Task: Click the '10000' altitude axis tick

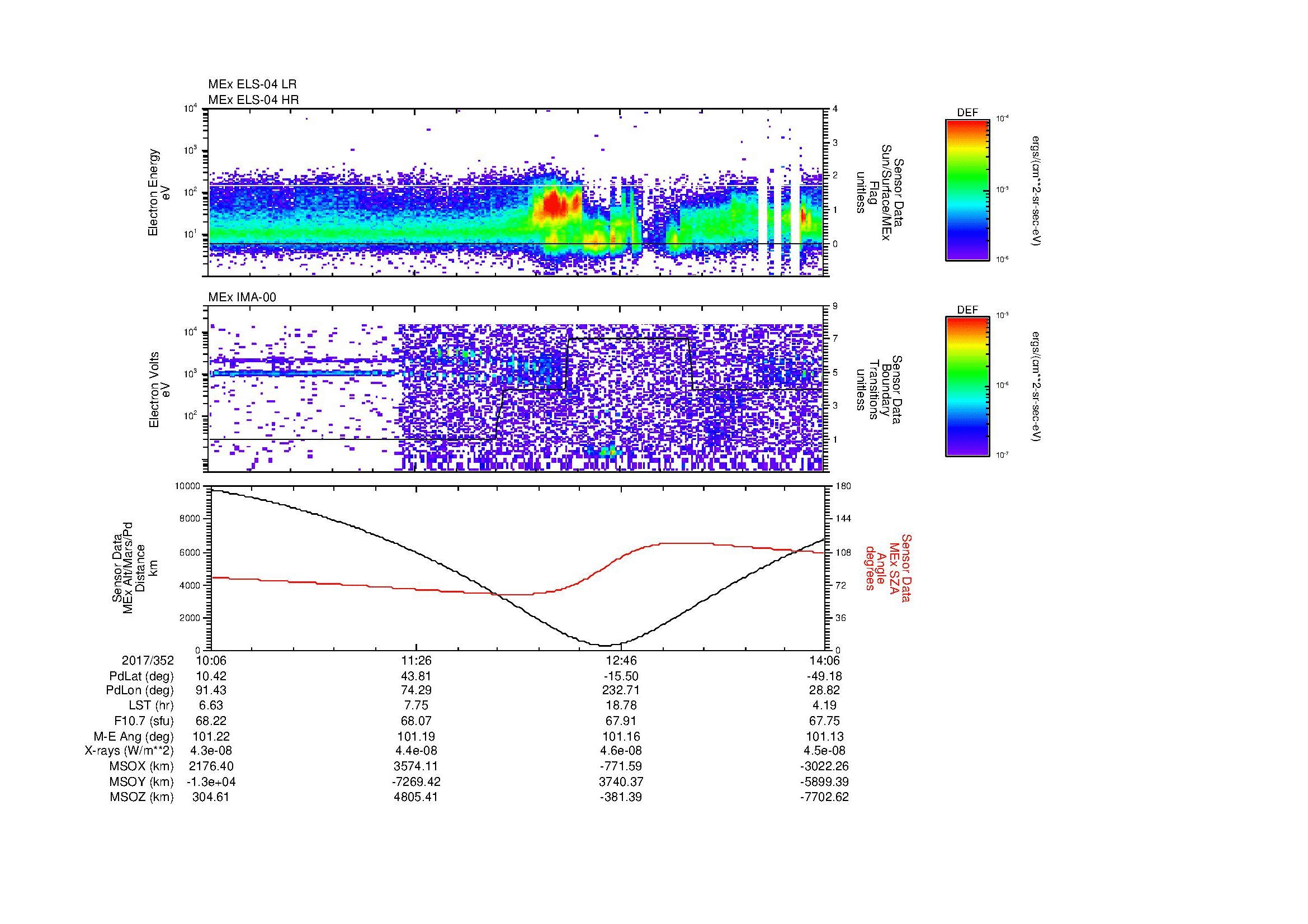Action: [x=188, y=486]
